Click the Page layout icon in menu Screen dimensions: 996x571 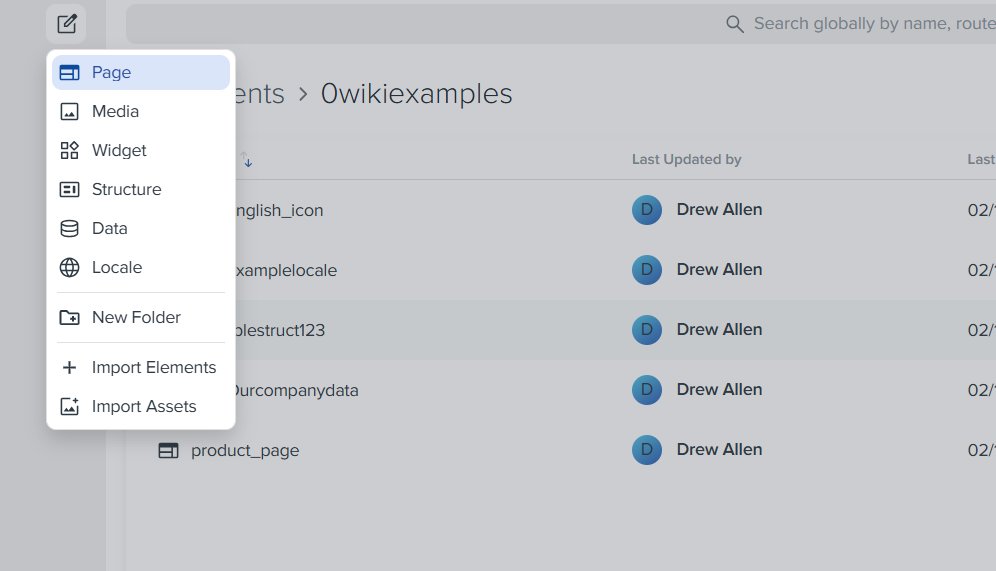point(69,72)
